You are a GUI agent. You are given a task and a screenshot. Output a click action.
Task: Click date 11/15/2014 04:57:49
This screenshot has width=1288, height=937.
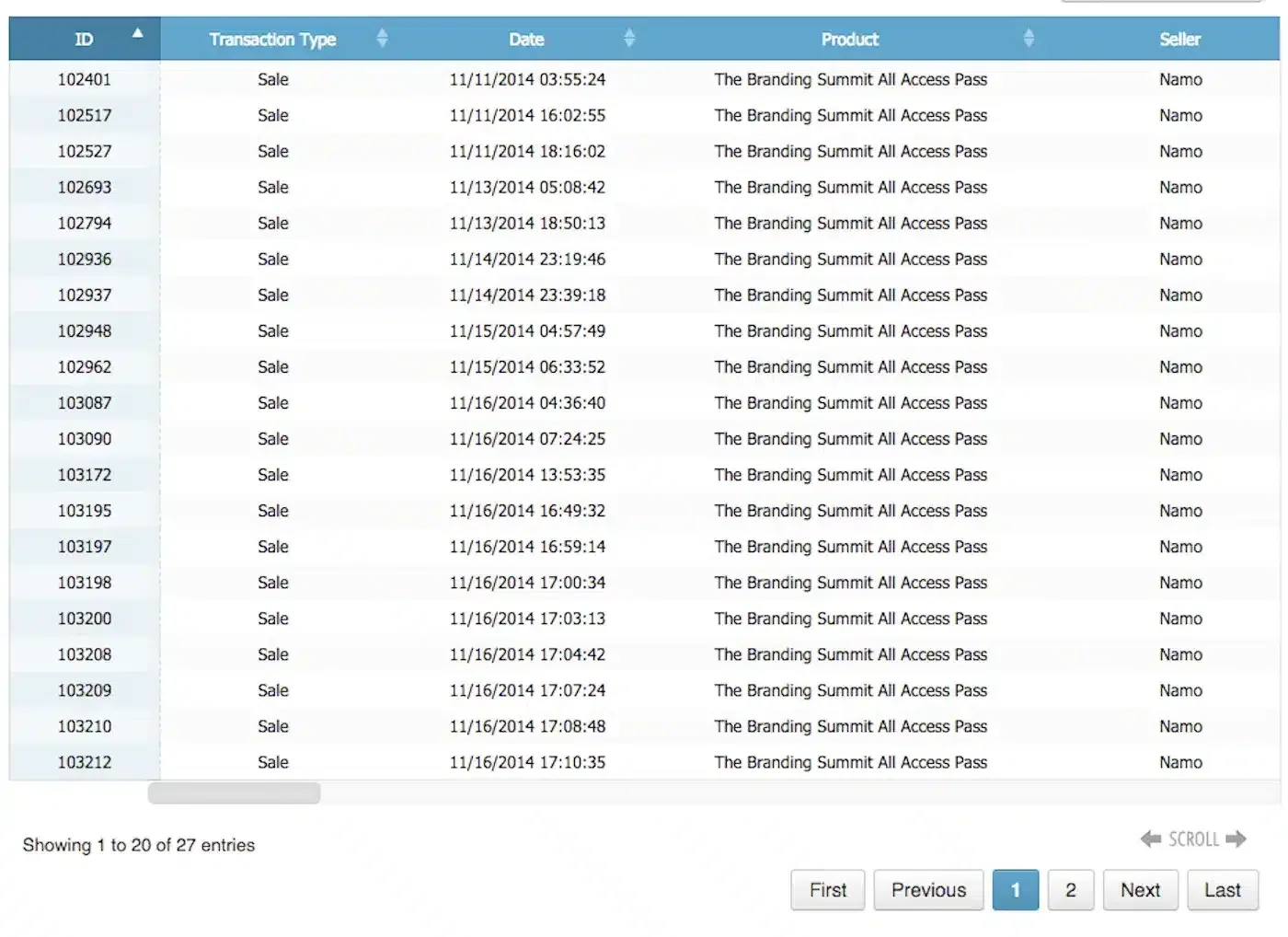click(527, 330)
